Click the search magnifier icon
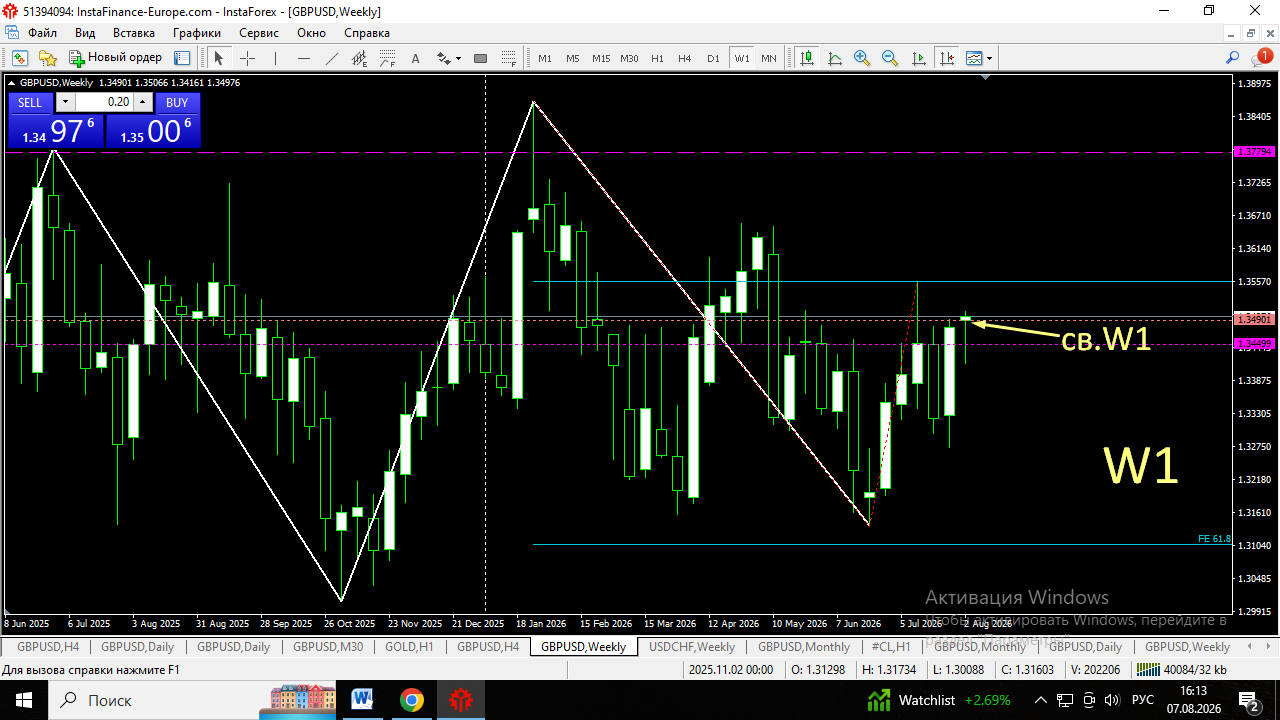The width and height of the screenshot is (1280, 720). pyautogui.click(x=1233, y=58)
